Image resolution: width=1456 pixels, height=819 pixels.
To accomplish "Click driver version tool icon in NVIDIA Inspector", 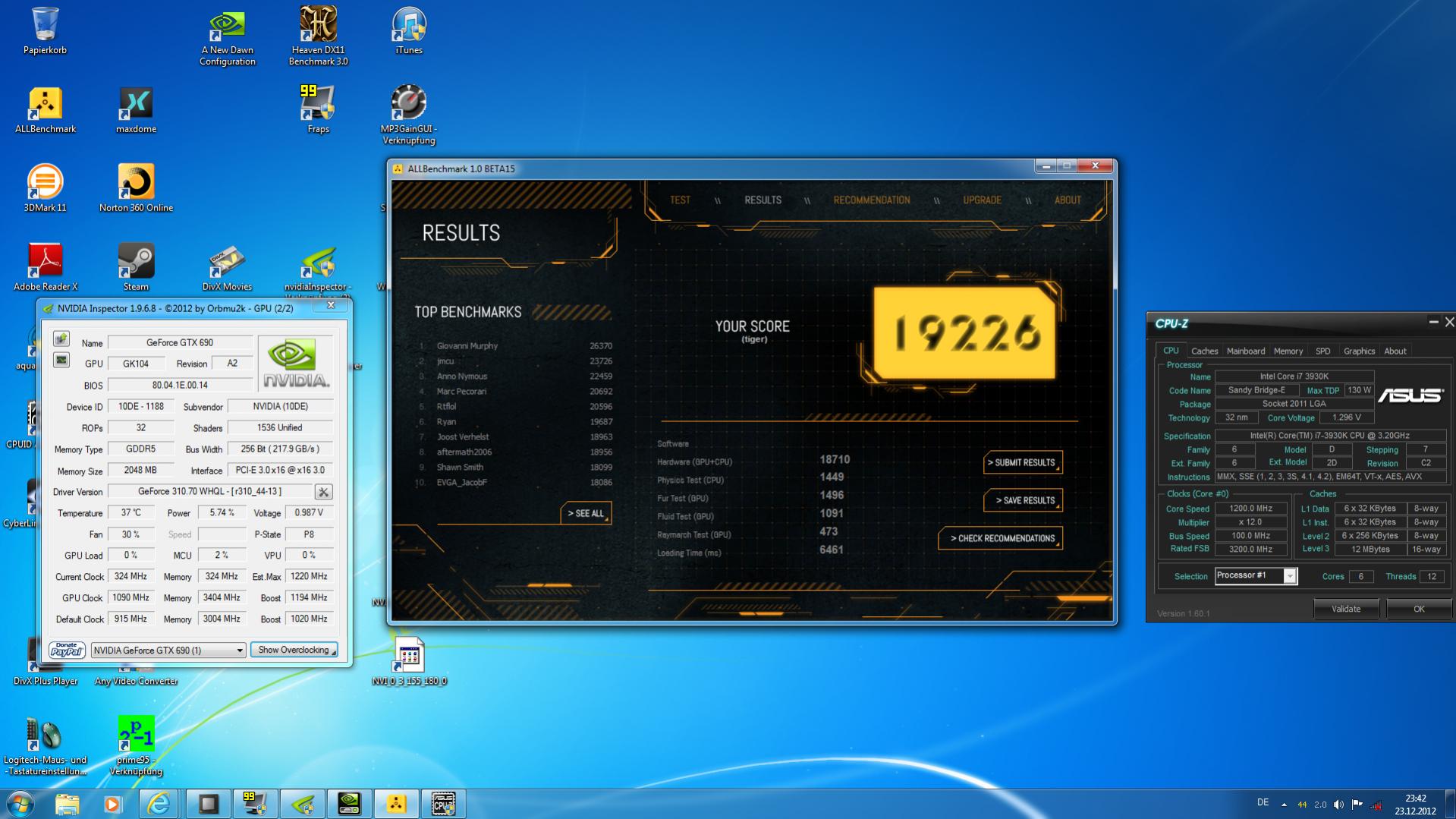I will (x=324, y=492).
